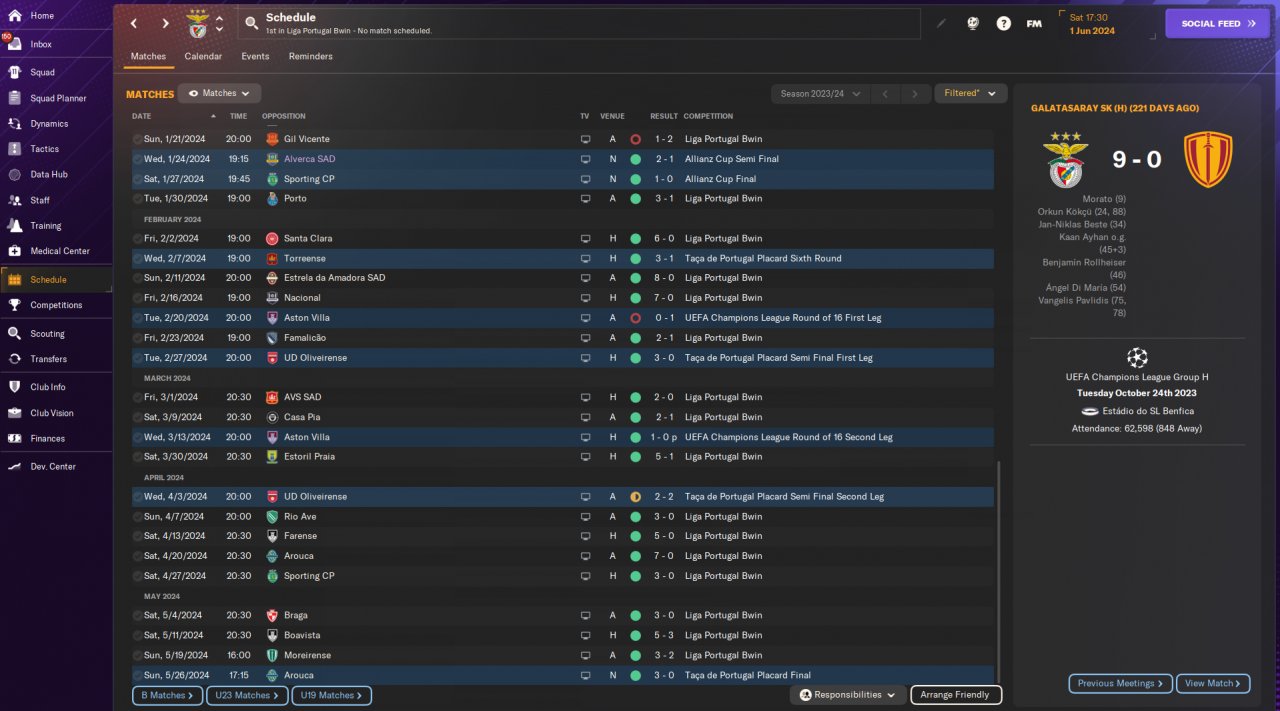Image resolution: width=1280 pixels, height=711 pixels.
Task: Toggle selection circle for Alverca SAD match
Action: (138, 159)
